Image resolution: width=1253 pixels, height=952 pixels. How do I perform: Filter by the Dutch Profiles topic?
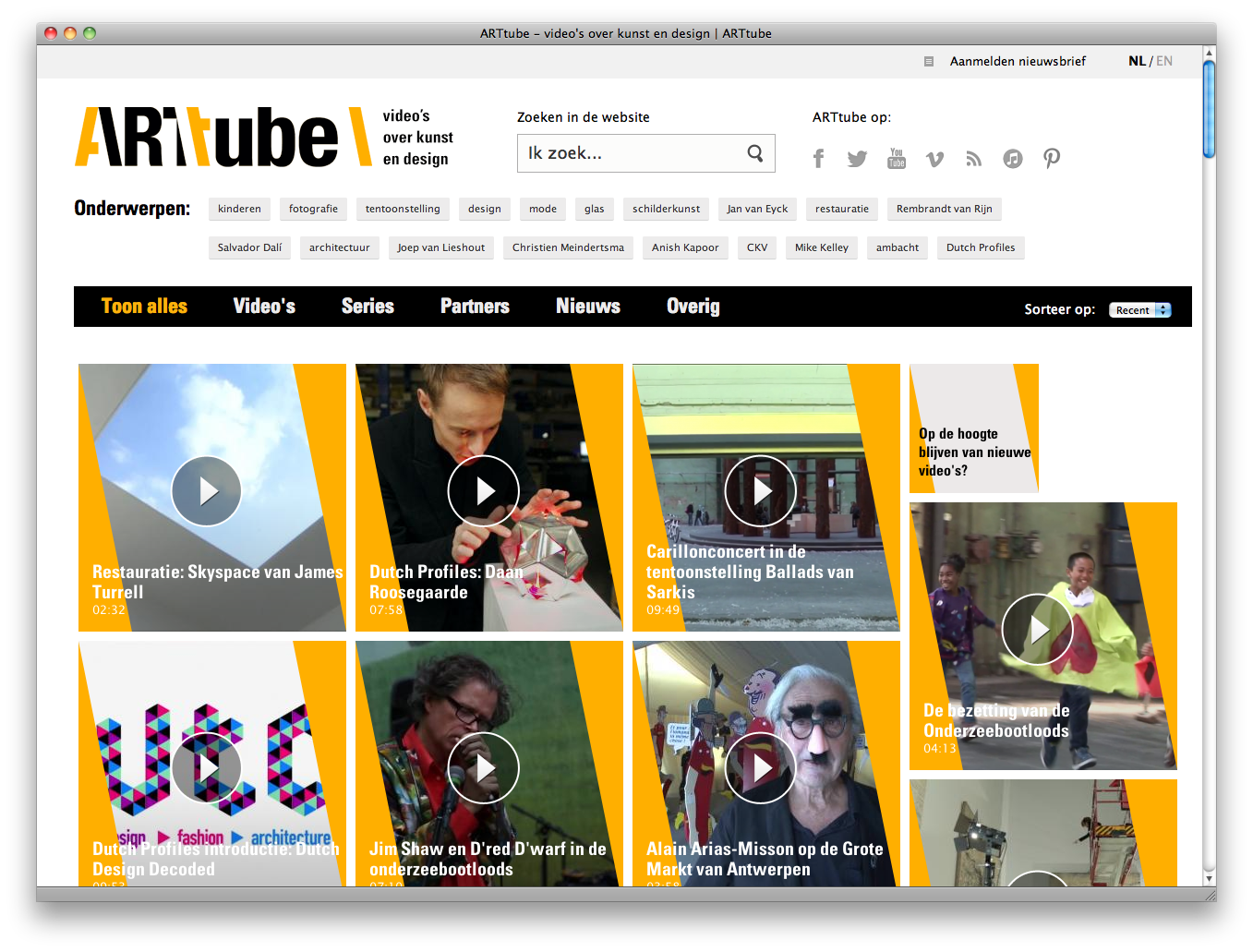coord(981,247)
